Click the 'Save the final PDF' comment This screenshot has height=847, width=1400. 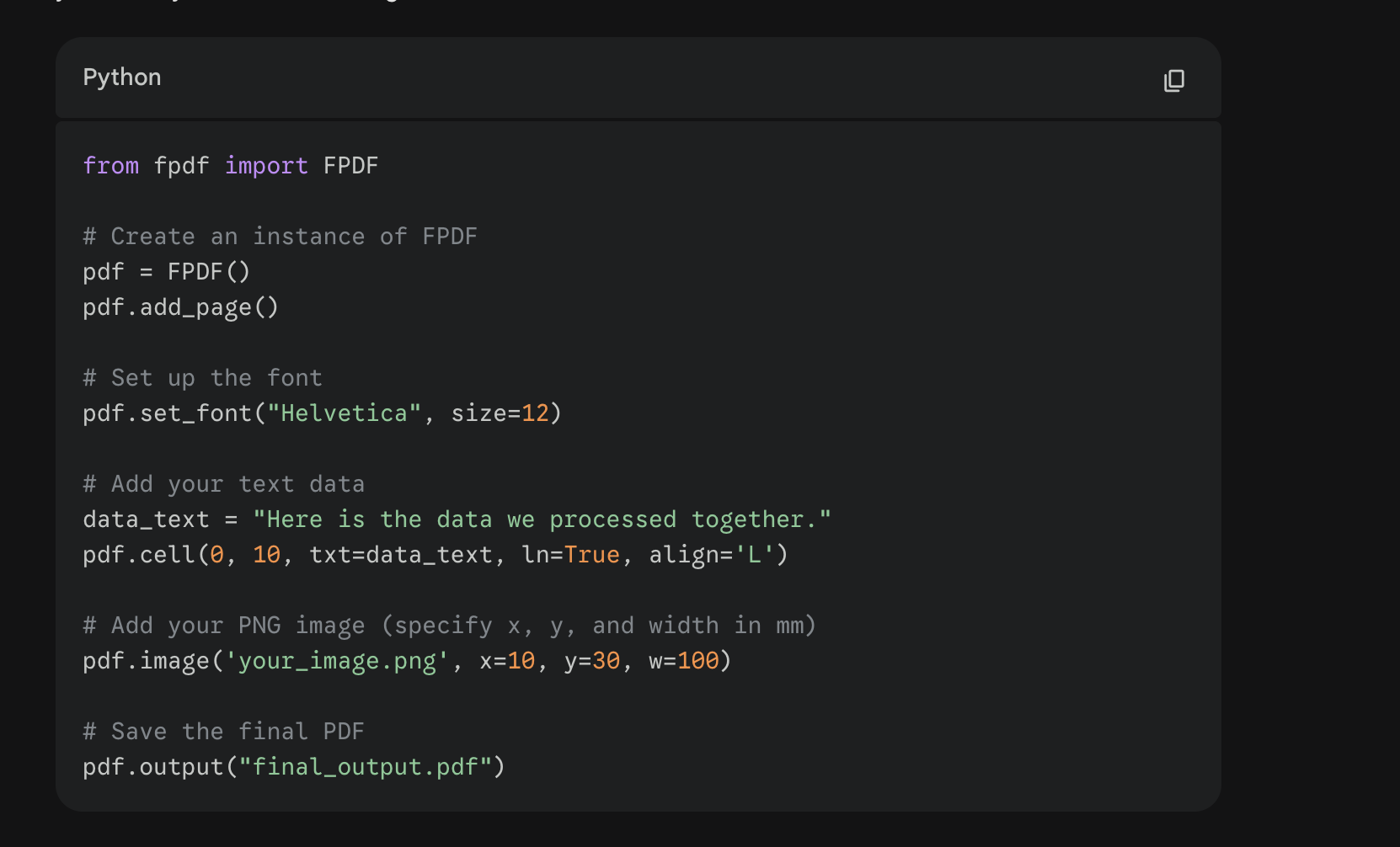point(223,732)
